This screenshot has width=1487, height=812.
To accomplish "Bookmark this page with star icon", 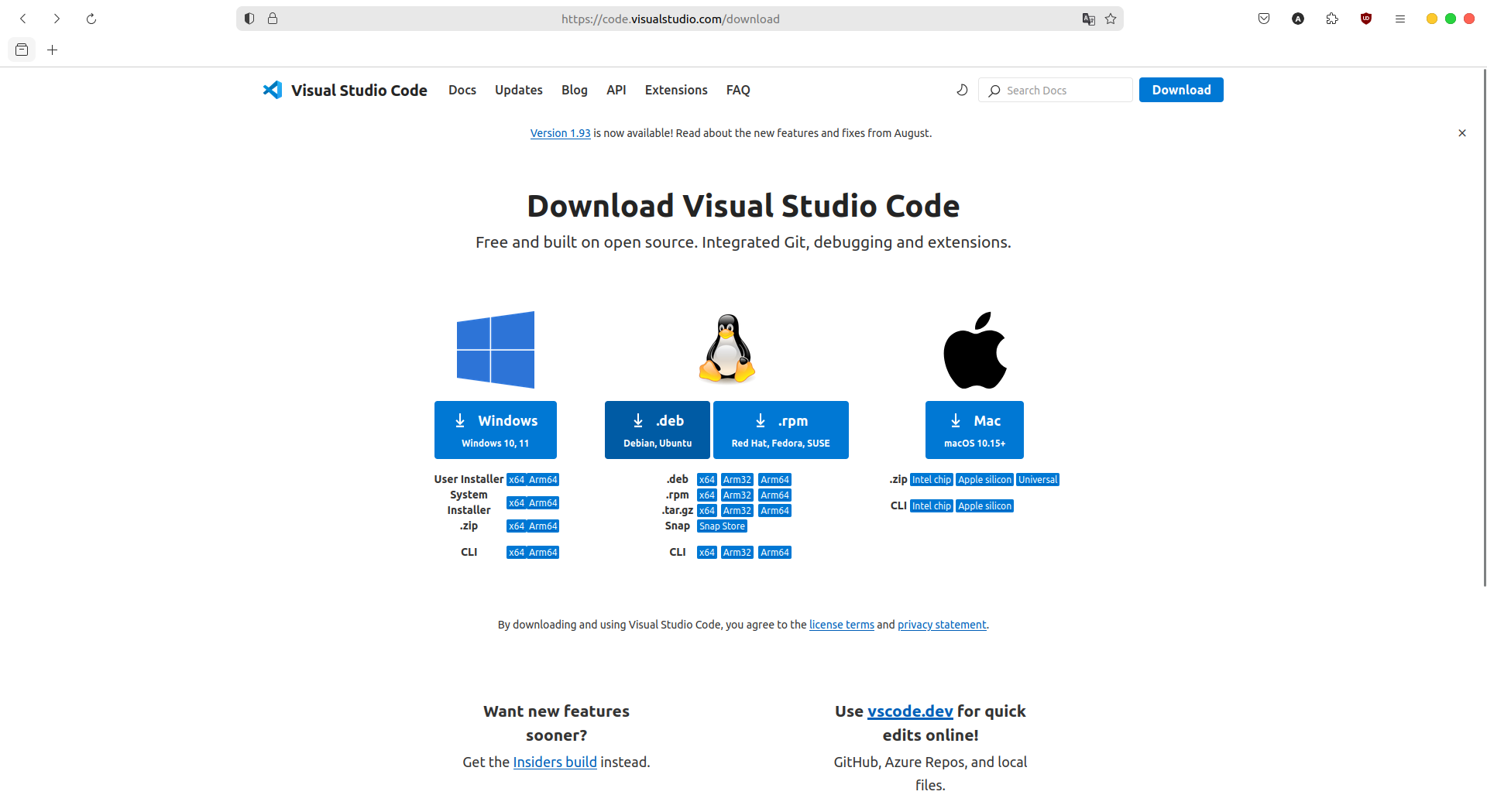I will pos(1111,19).
